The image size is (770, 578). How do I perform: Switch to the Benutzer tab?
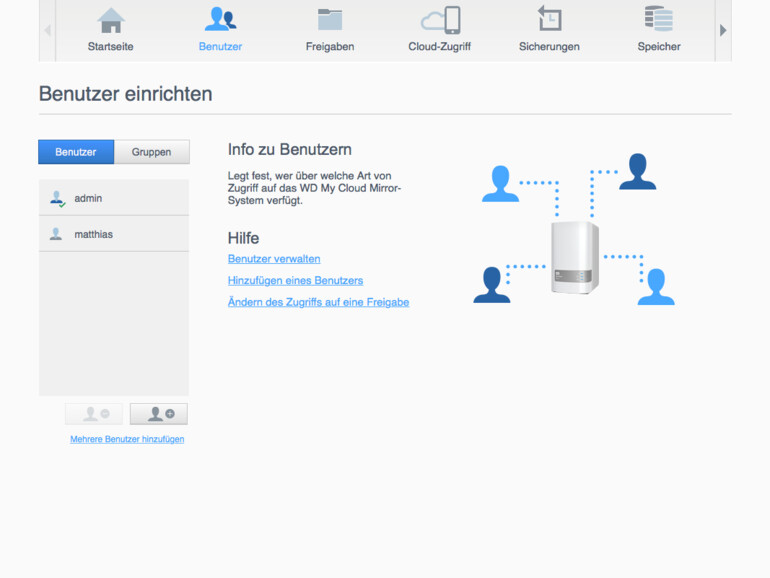[76, 152]
